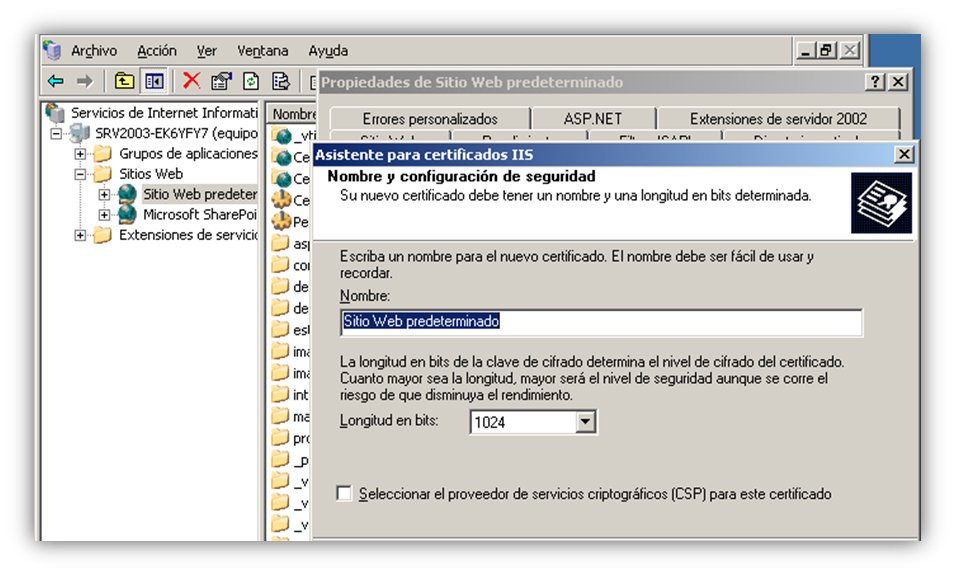Click the Back arrow toolbar icon
Viewport: 955px width, 575px height.
(x=56, y=80)
